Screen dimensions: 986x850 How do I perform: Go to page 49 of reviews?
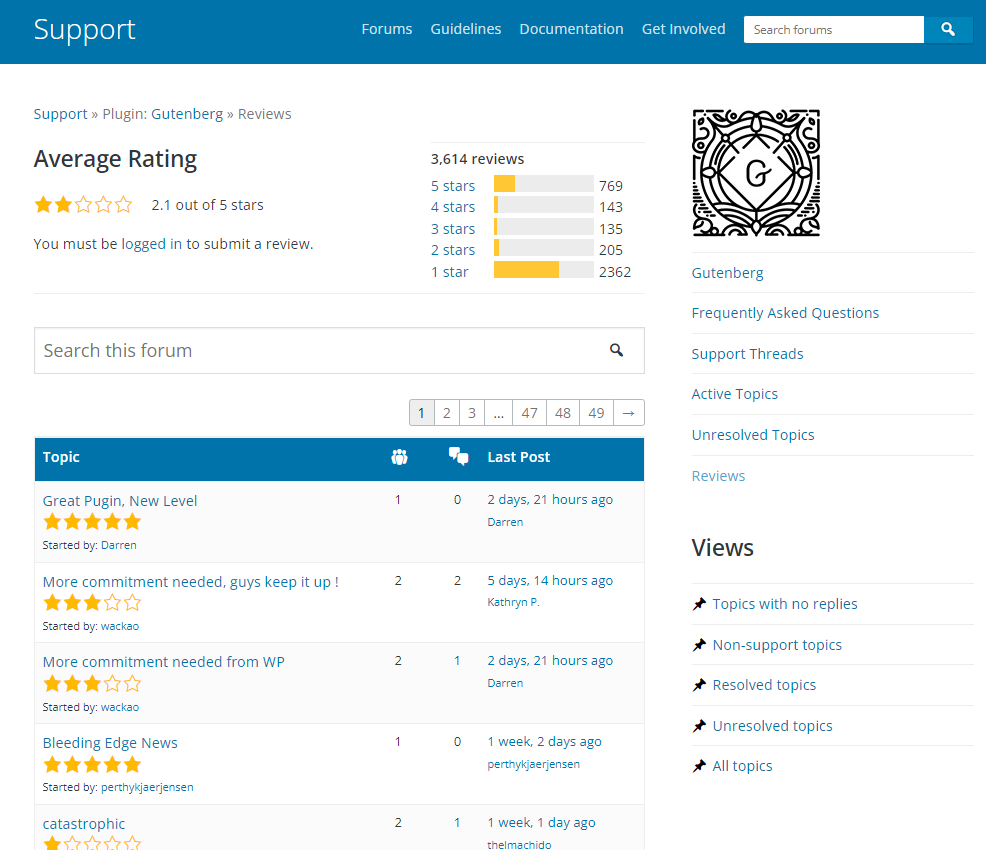pos(596,413)
